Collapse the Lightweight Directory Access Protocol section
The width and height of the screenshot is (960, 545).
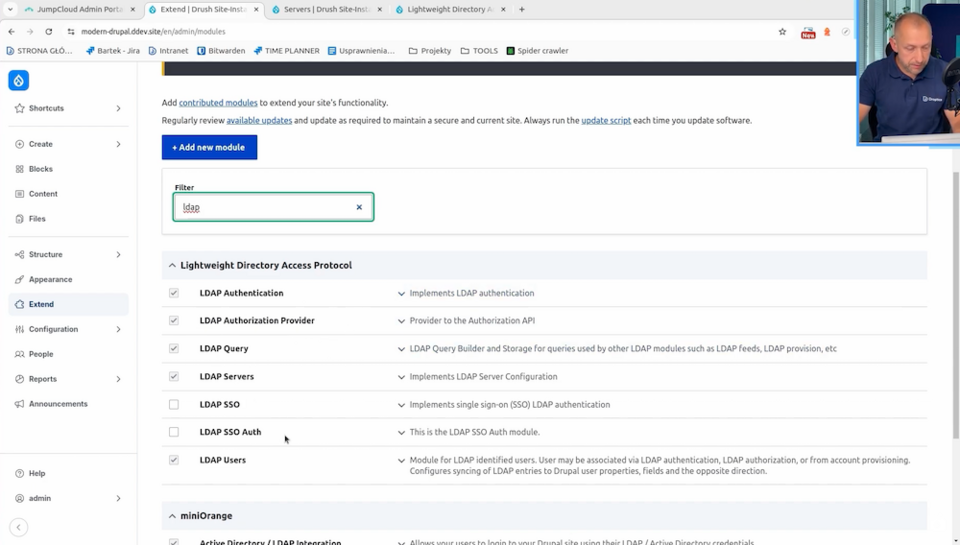coord(172,266)
